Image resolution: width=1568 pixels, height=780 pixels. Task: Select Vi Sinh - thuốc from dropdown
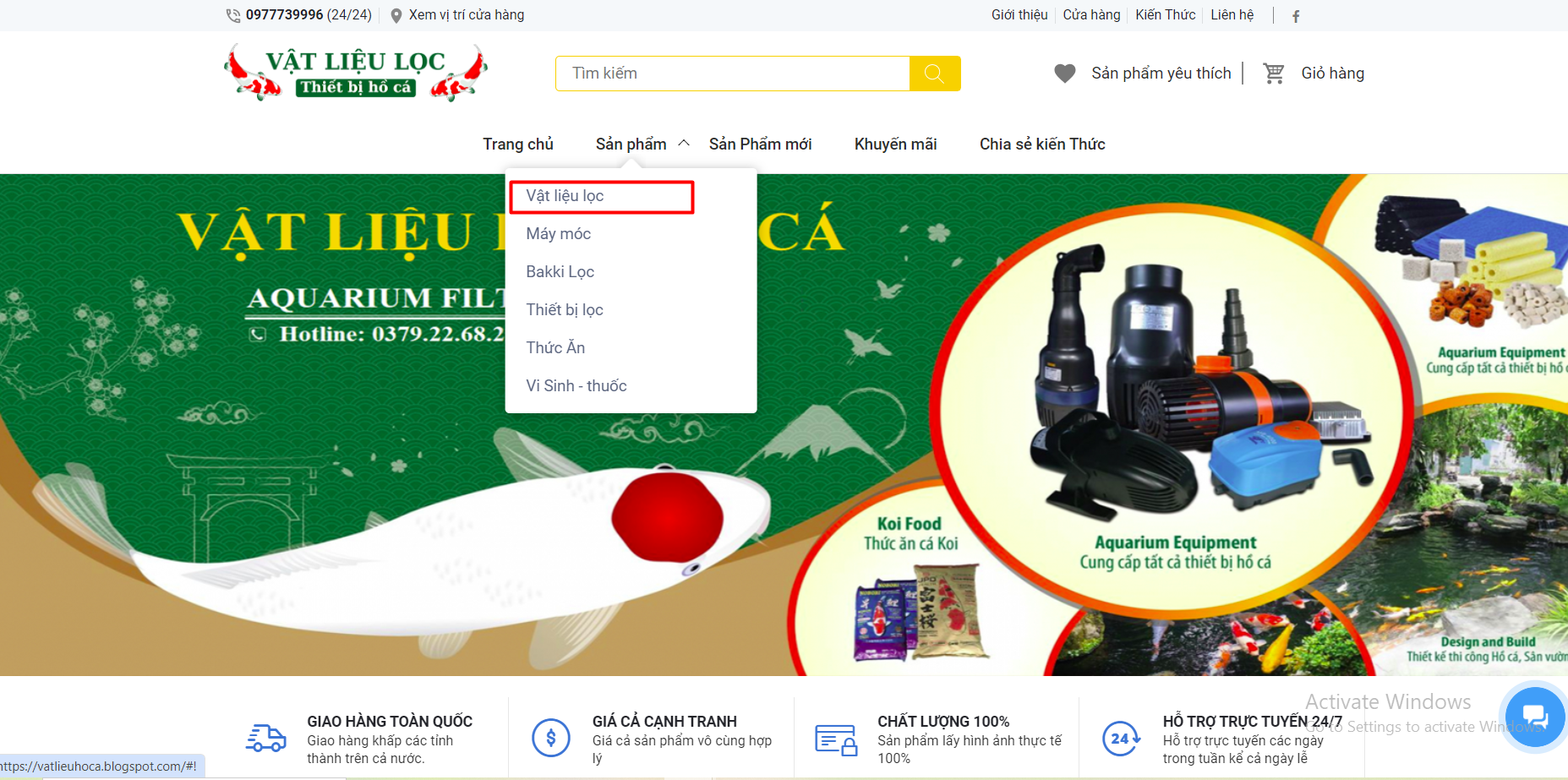click(x=576, y=386)
